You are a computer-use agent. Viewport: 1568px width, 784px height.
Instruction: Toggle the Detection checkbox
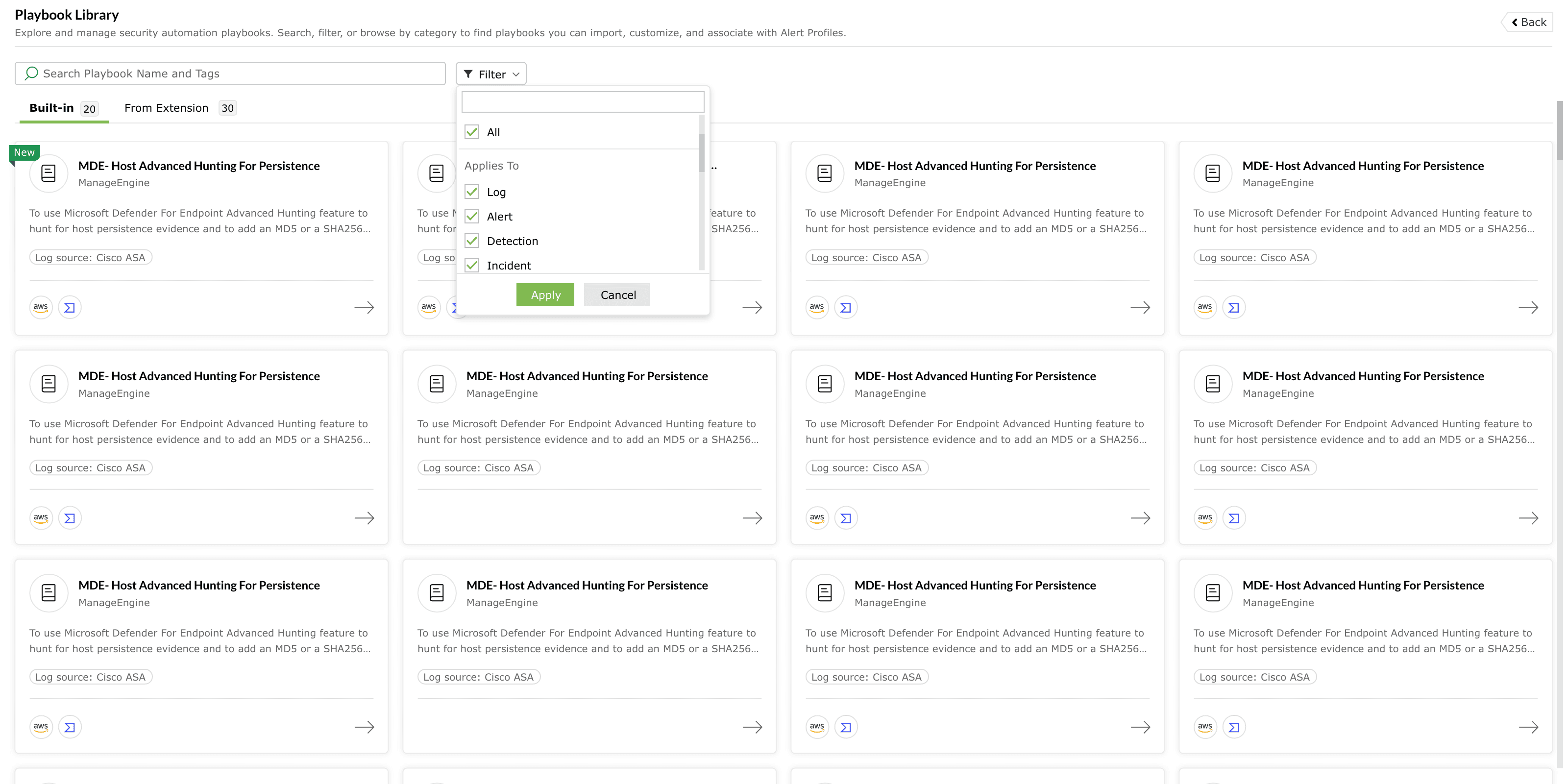pos(472,241)
